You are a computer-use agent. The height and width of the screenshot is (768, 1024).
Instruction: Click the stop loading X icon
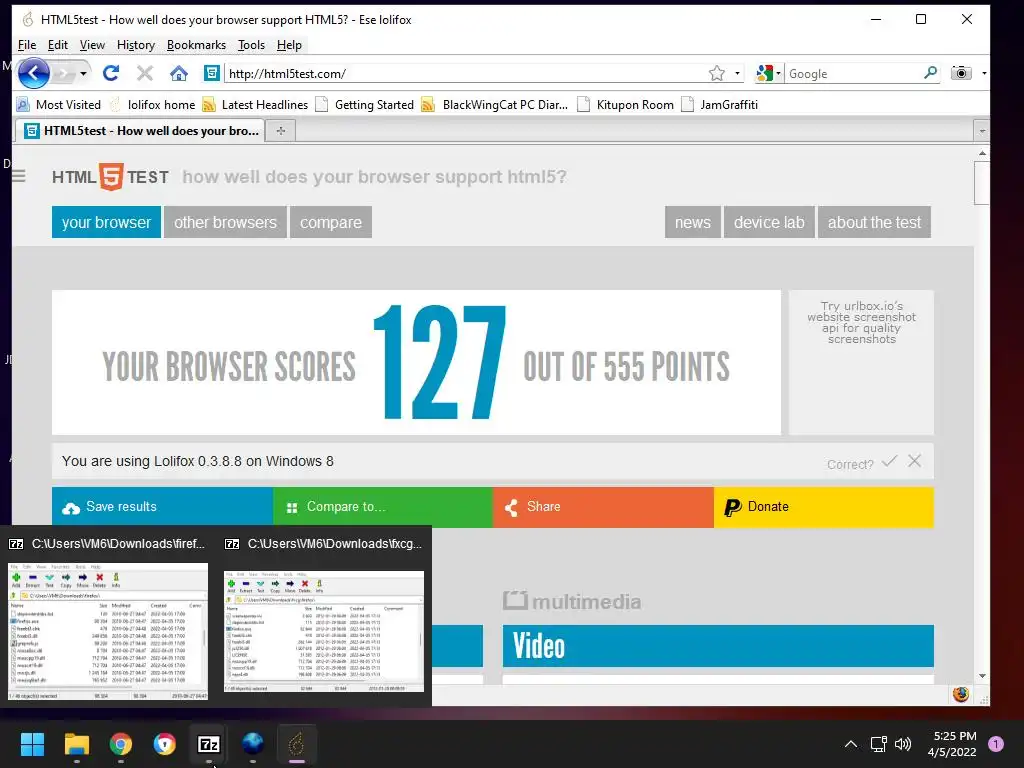(145, 73)
